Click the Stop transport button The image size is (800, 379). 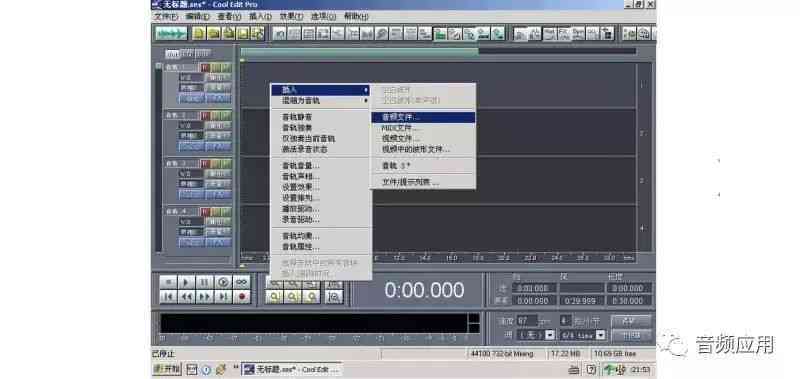click(168, 282)
